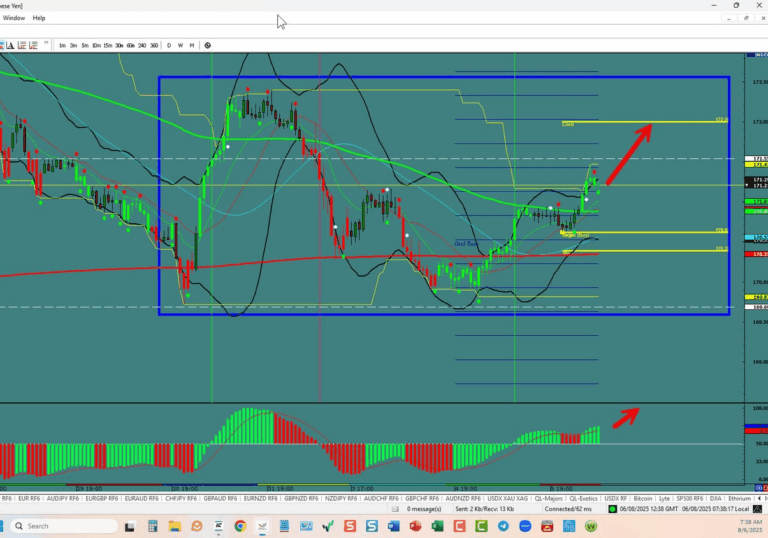Open Calculator from the taskbar
768x538 pixels.
[x=153, y=526]
